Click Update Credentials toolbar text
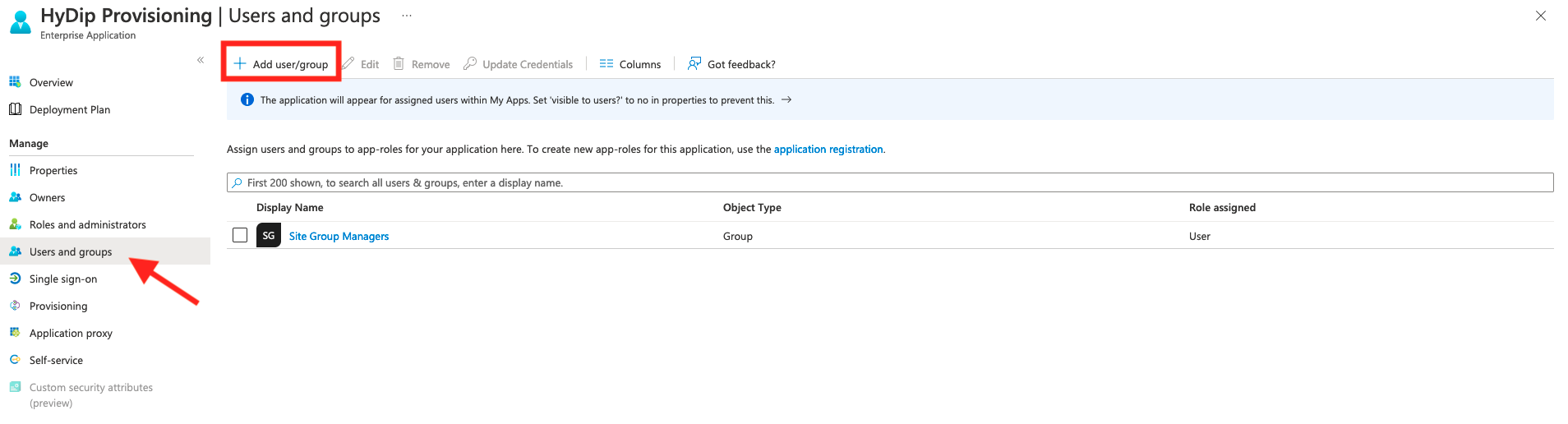This screenshot has width=1568, height=424. tap(528, 64)
